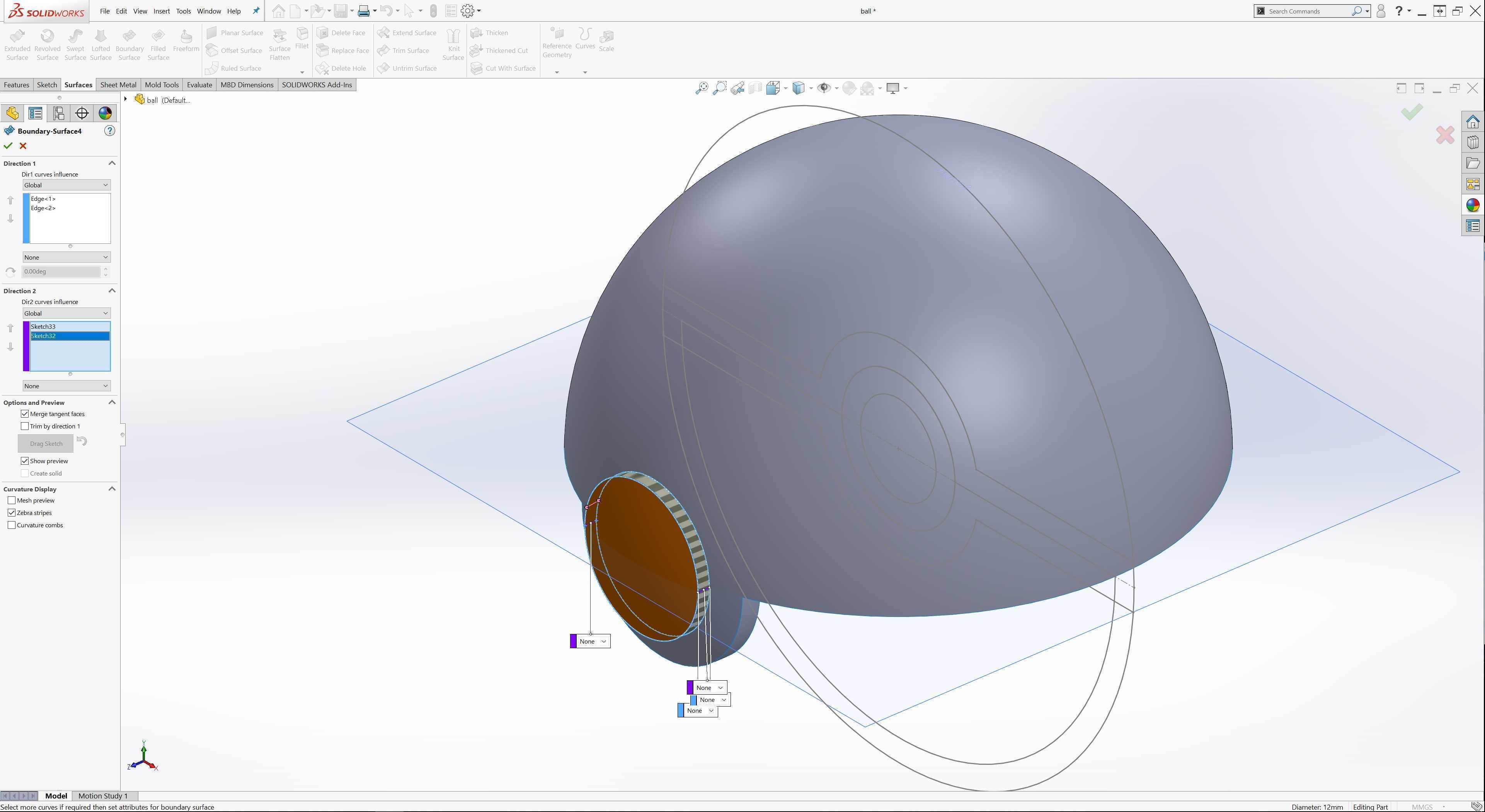Screen dimensions: 1485x812
Task: Expand the ball tree node arrow
Action: point(126,99)
